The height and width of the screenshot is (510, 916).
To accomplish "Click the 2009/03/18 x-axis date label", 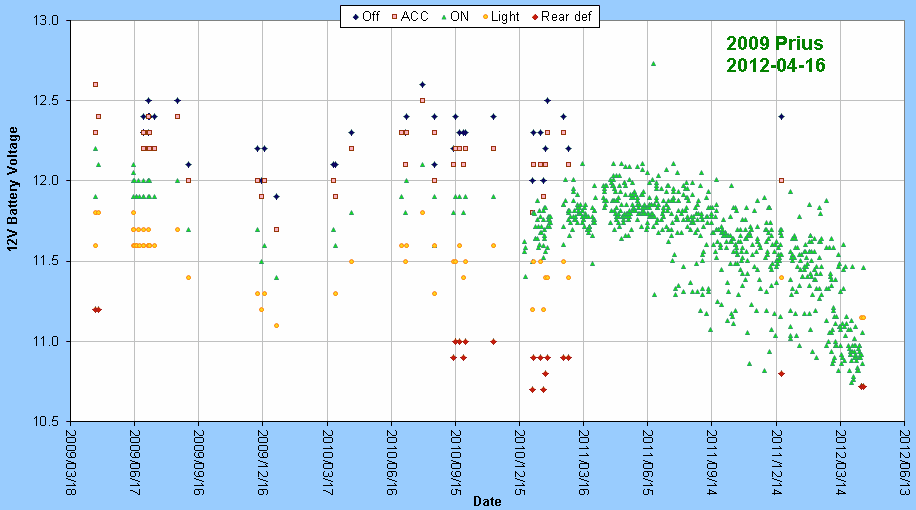I will (x=71, y=463).
